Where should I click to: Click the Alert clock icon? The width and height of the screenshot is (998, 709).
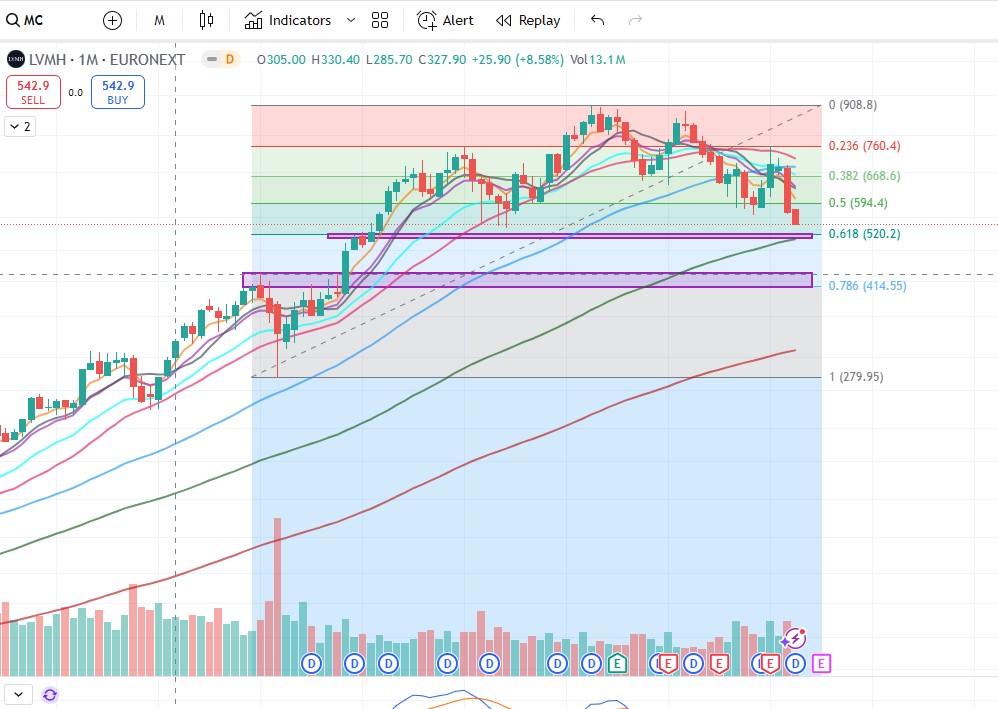425,20
